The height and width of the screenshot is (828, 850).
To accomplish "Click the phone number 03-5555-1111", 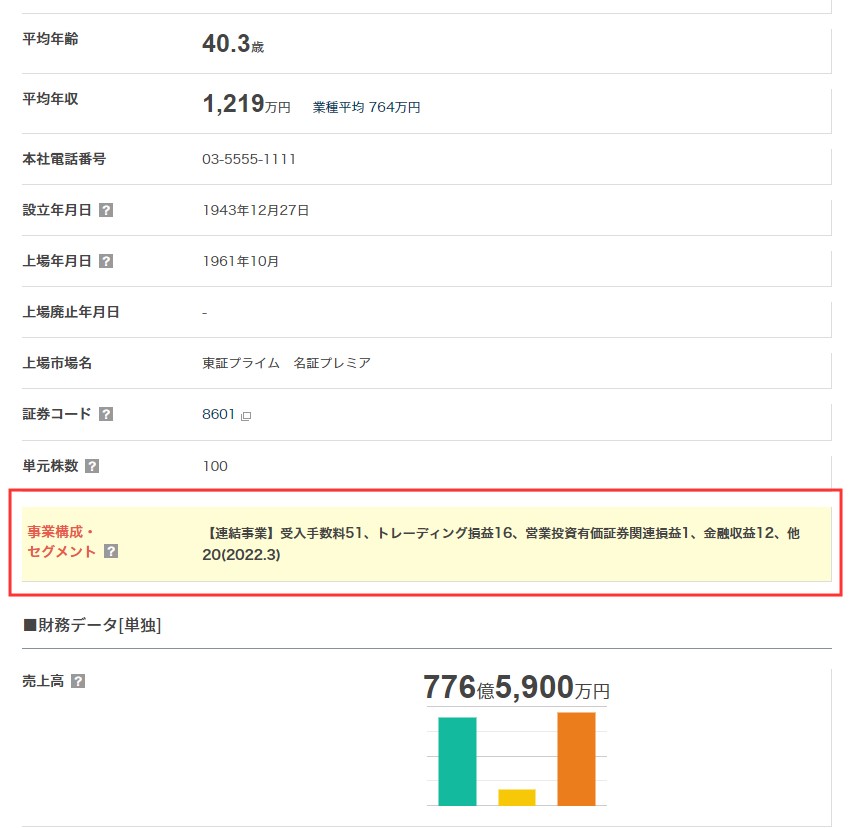I will pyautogui.click(x=249, y=159).
